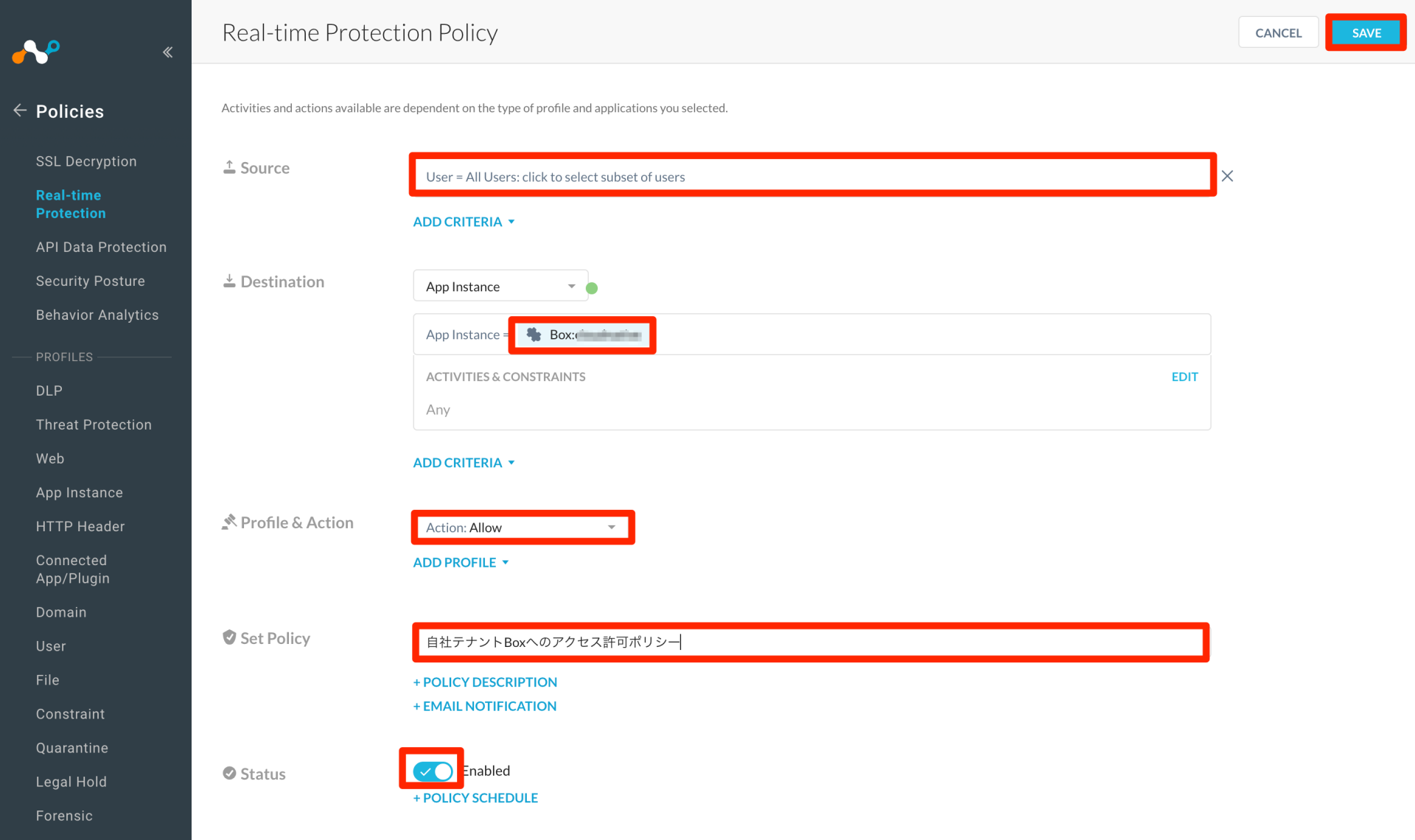Click the shield-check icon beside Status

[229, 773]
